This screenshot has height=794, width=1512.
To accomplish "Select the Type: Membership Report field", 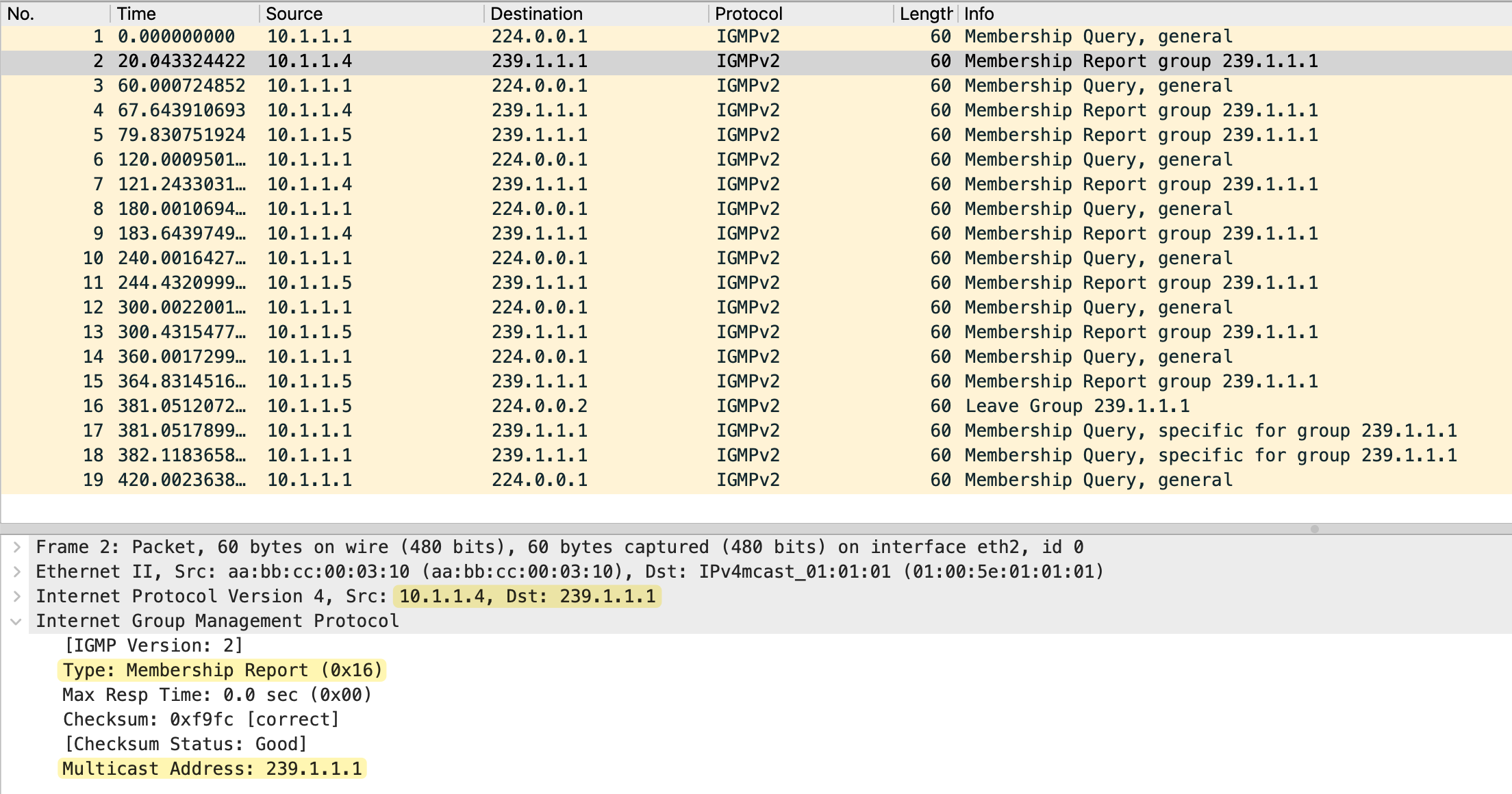I will point(222,670).
